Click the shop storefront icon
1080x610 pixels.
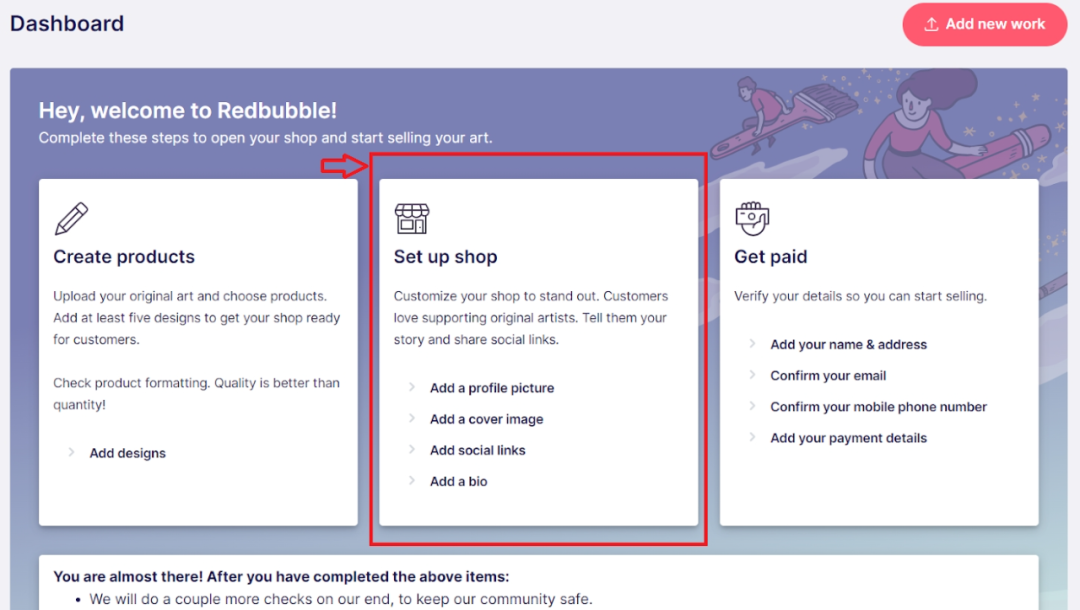[411, 218]
